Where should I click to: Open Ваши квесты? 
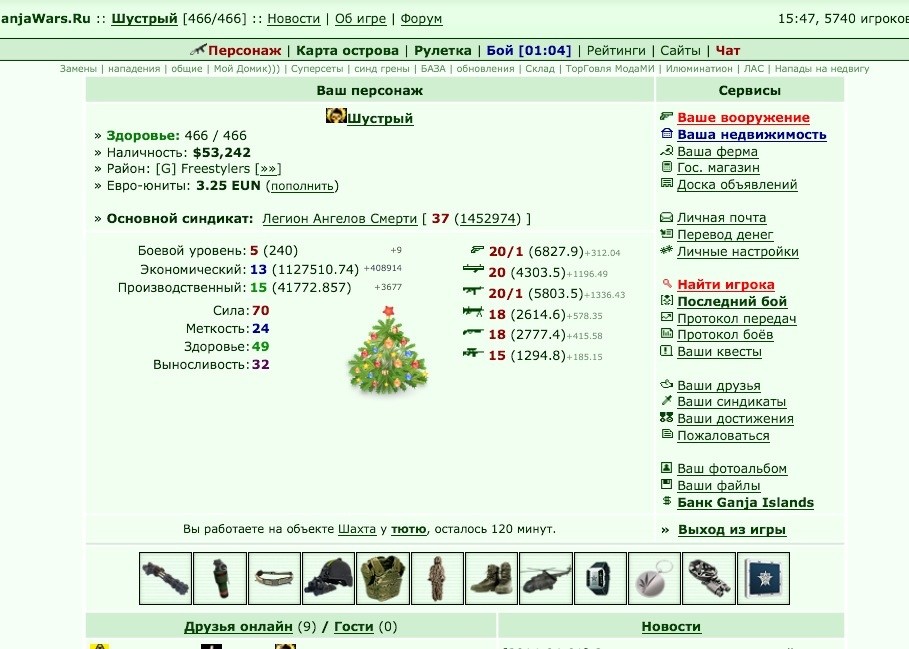coord(719,352)
